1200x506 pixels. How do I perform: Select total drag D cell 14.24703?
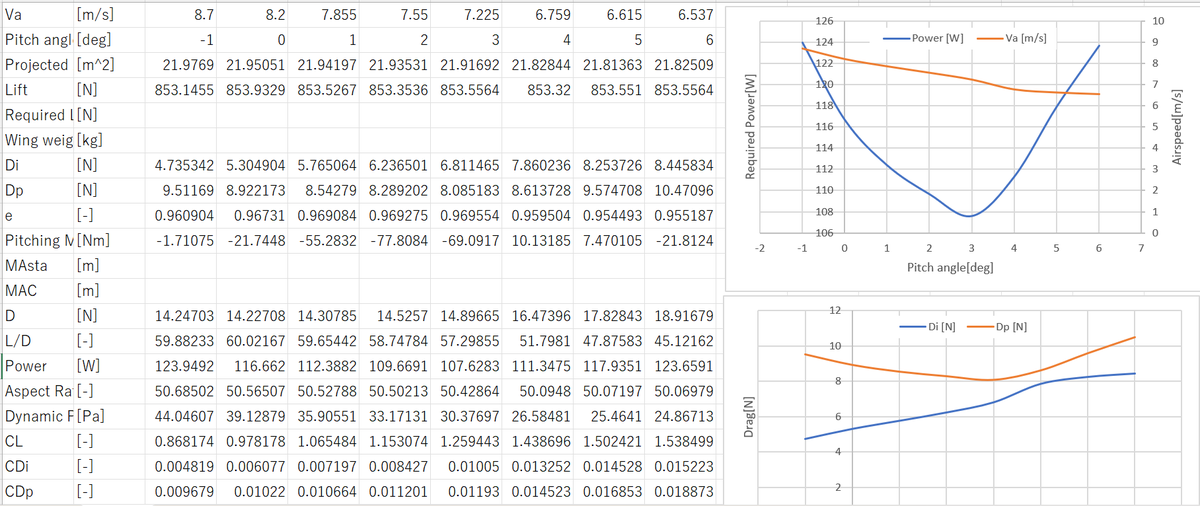point(182,316)
